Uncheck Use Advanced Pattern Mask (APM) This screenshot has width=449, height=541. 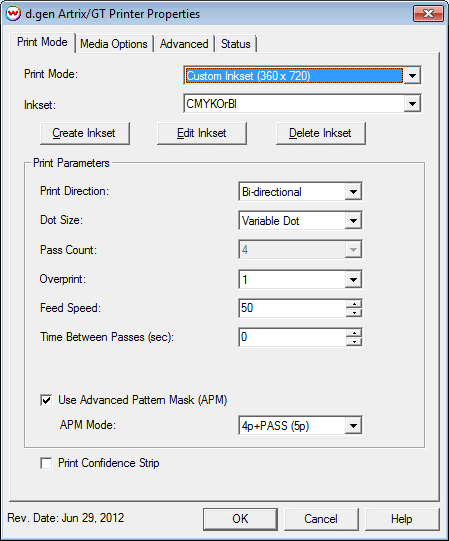tap(46, 400)
